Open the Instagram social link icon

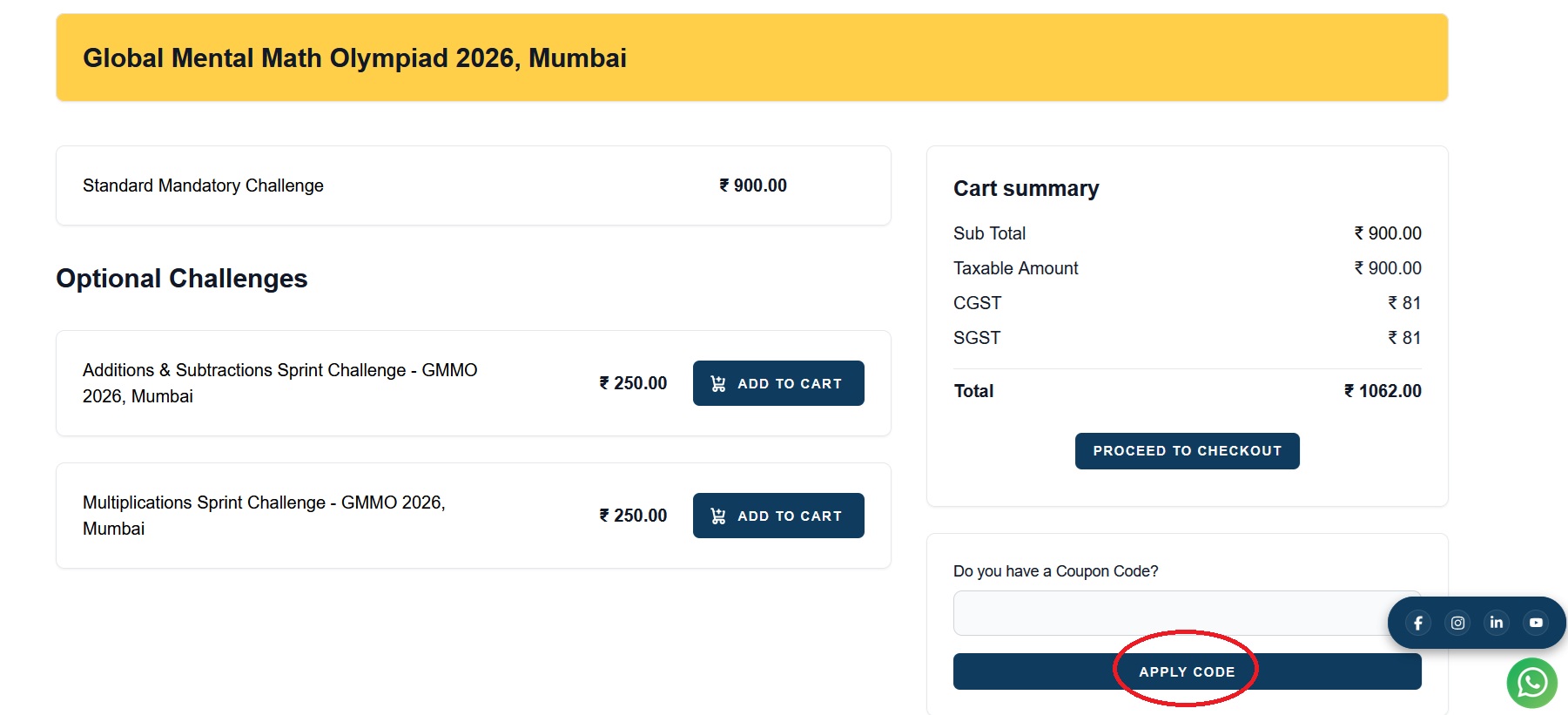(x=1457, y=623)
